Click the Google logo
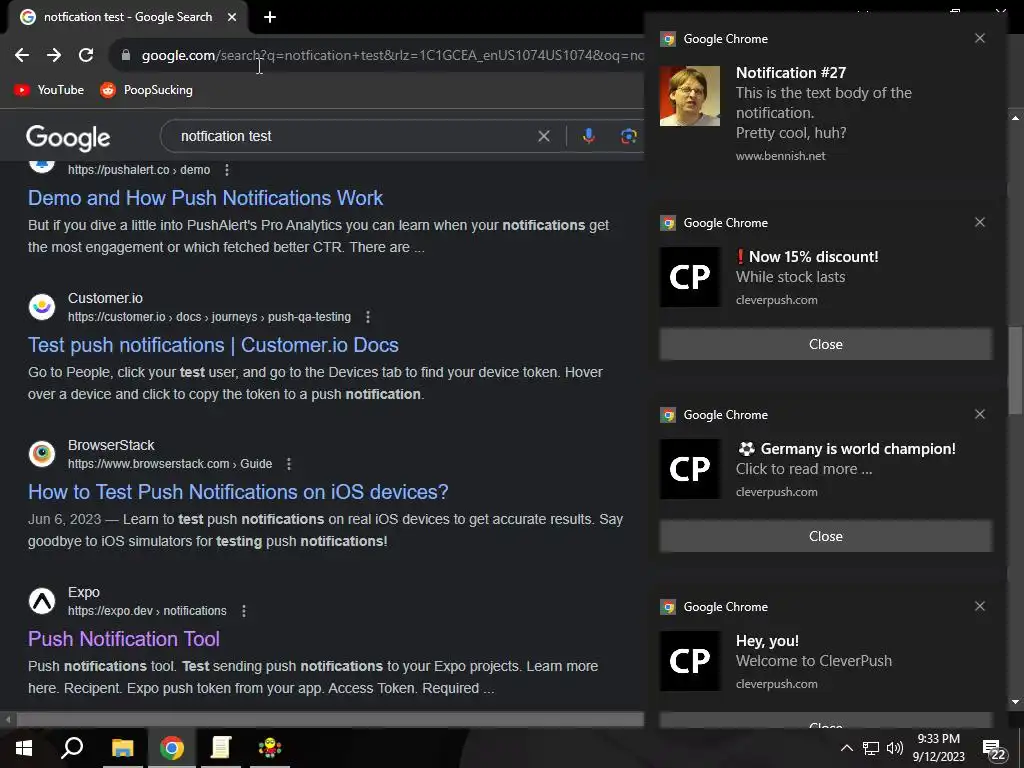The image size is (1024, 768). coord(68,137)
